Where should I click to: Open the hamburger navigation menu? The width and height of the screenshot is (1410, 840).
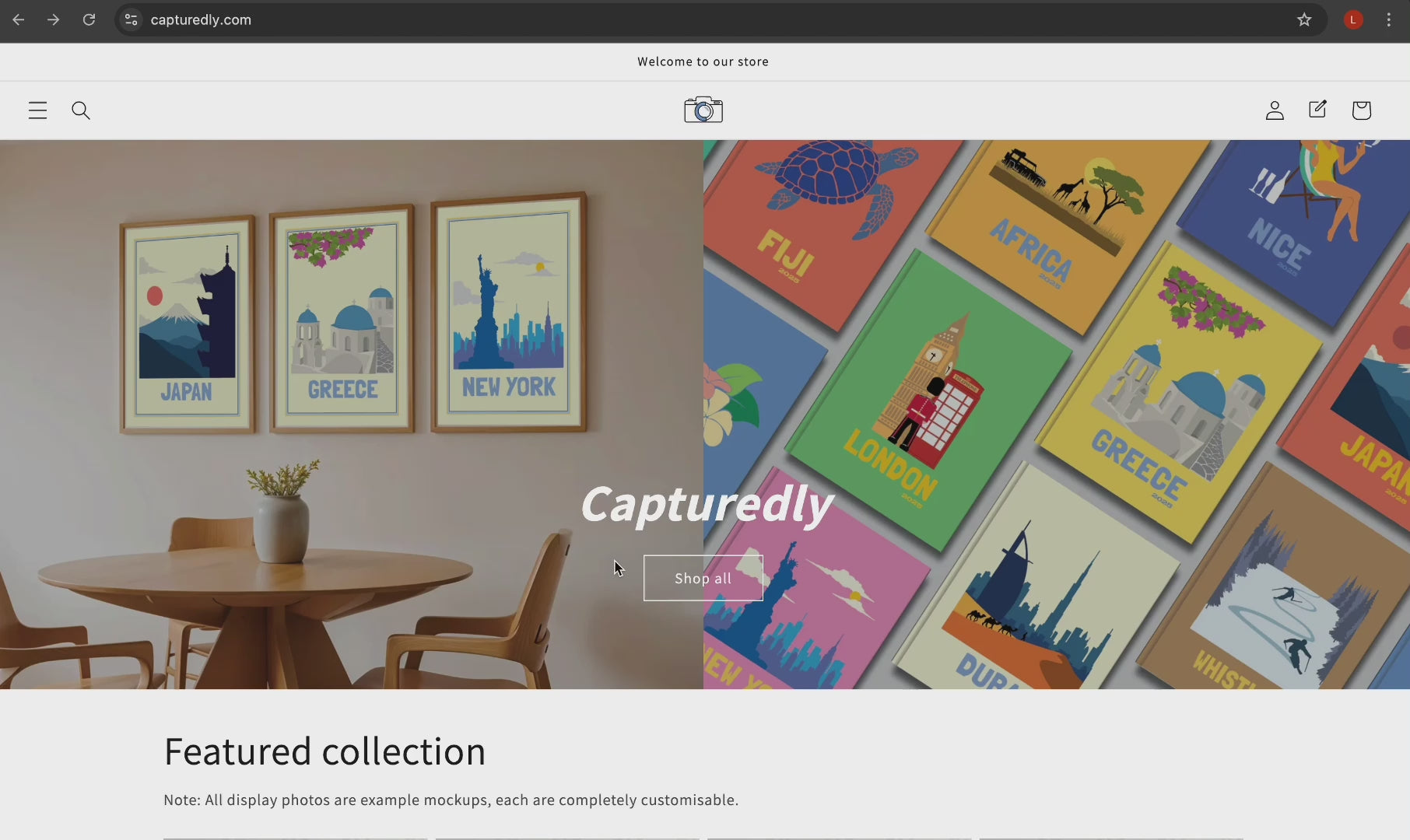coord(37,110)
